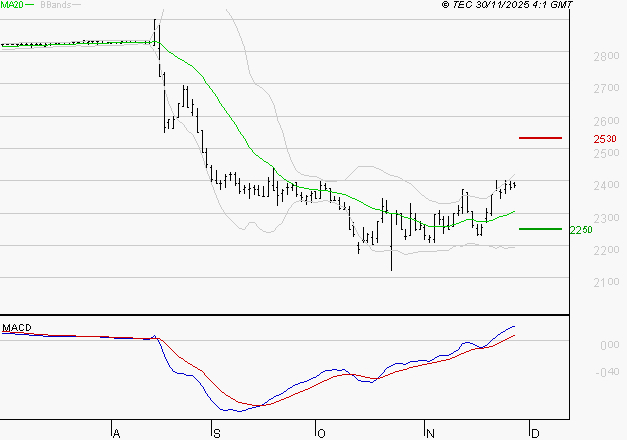Click the MA20 legend label
627x440 pixels.
coord(11,5)
